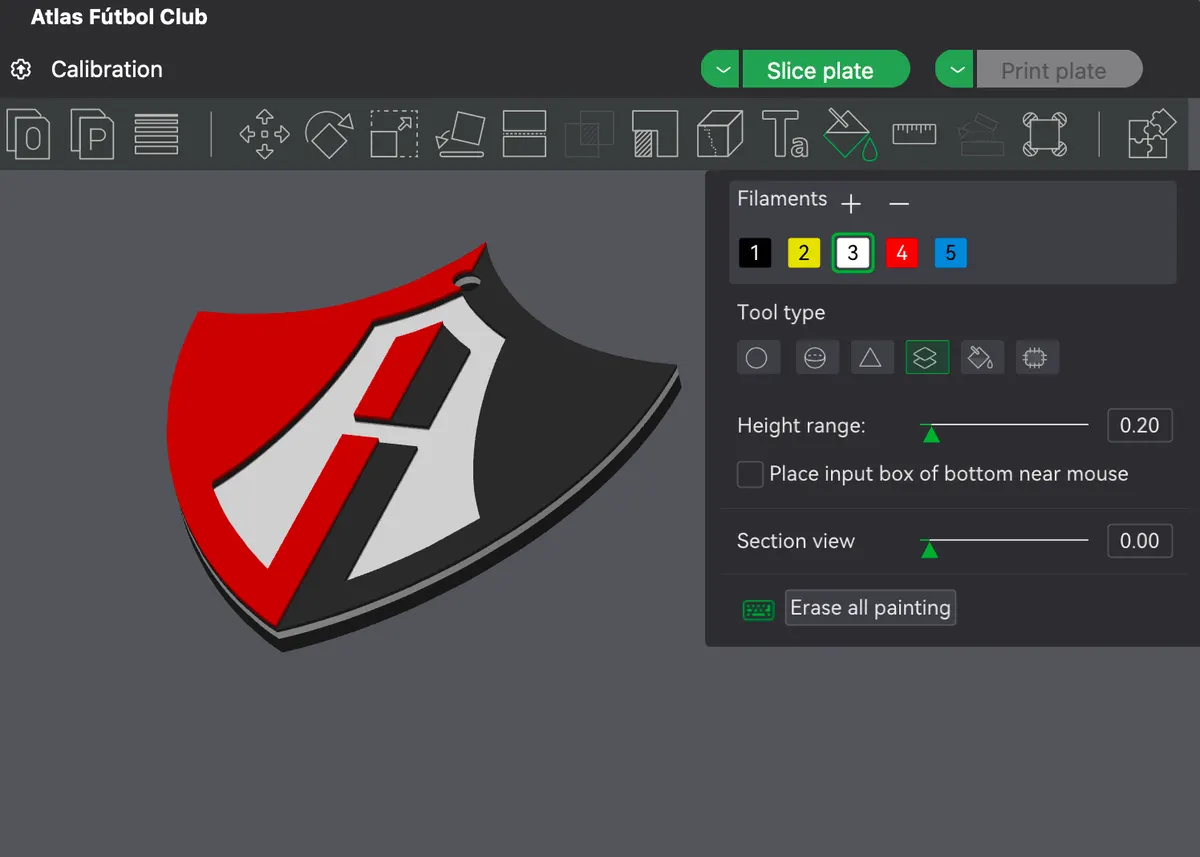Select the Gap fill tool type
The image size is (1200, 857).
pyautogui.click(x=1037, y=357)
